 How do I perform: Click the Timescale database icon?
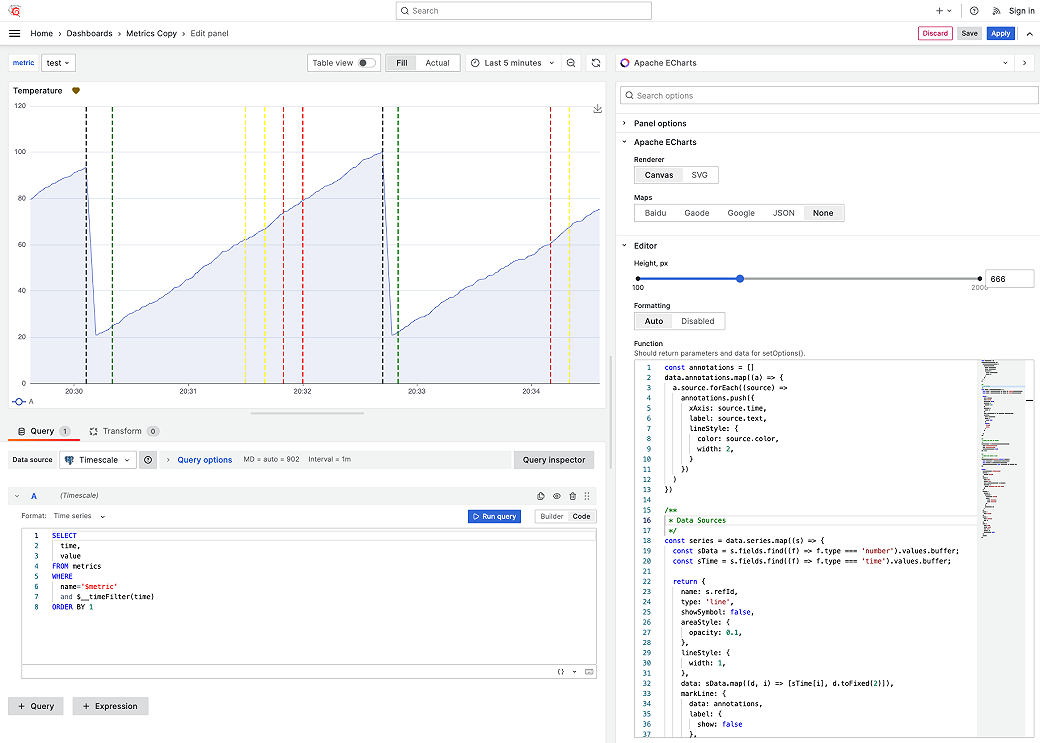pyautogui.click(x=69, y=460)
